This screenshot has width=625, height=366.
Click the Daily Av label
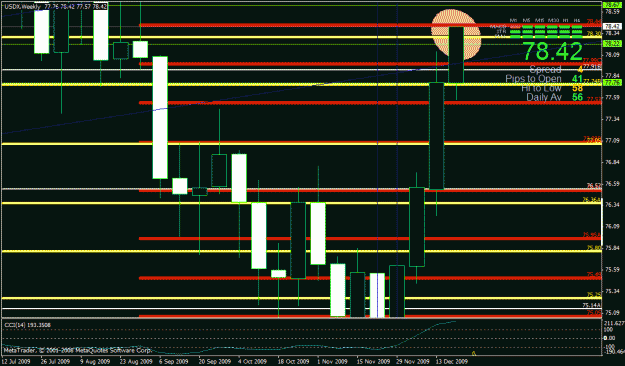tap(544, 97)
